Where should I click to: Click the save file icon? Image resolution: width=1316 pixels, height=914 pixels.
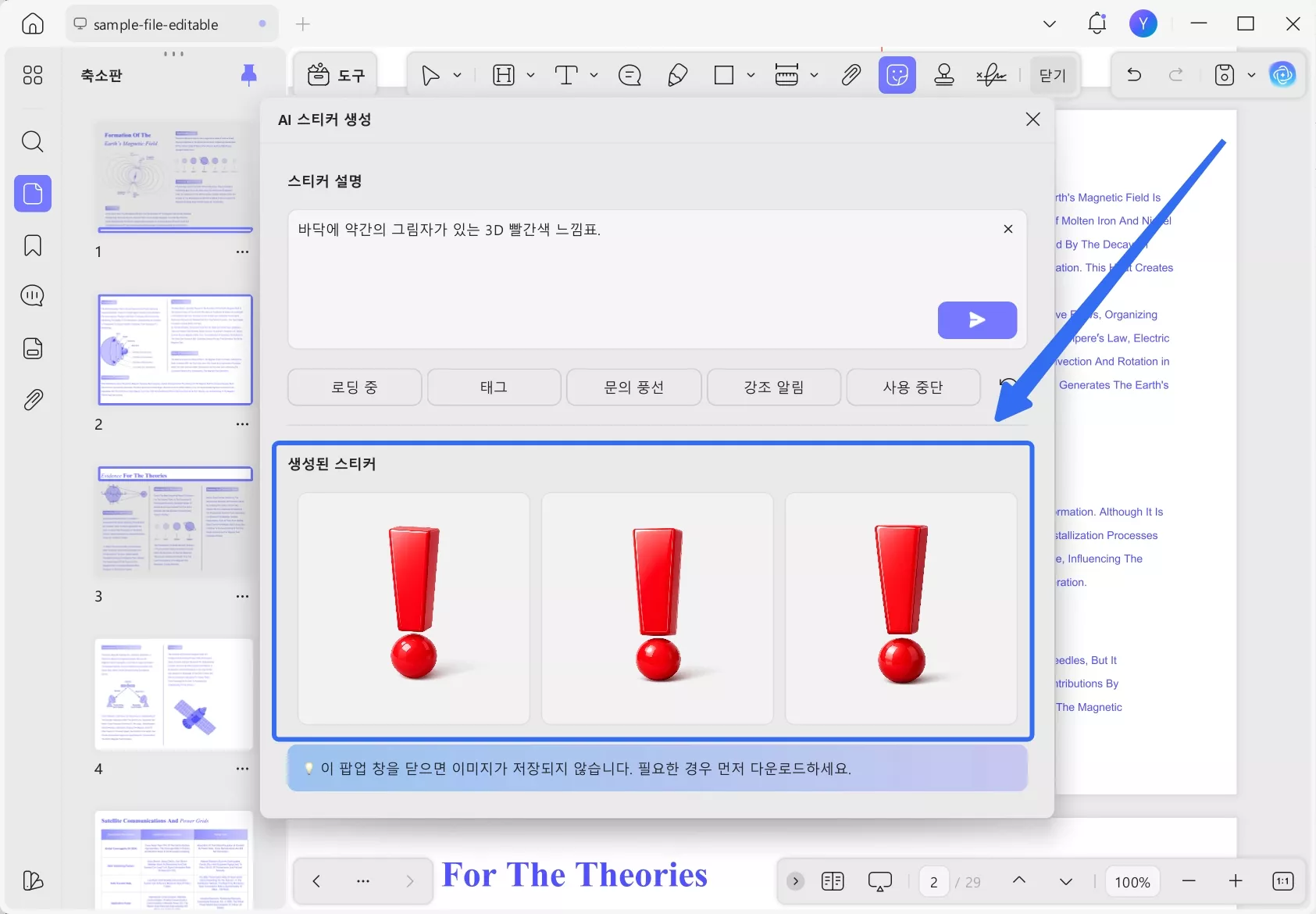tap(1225, 75)
